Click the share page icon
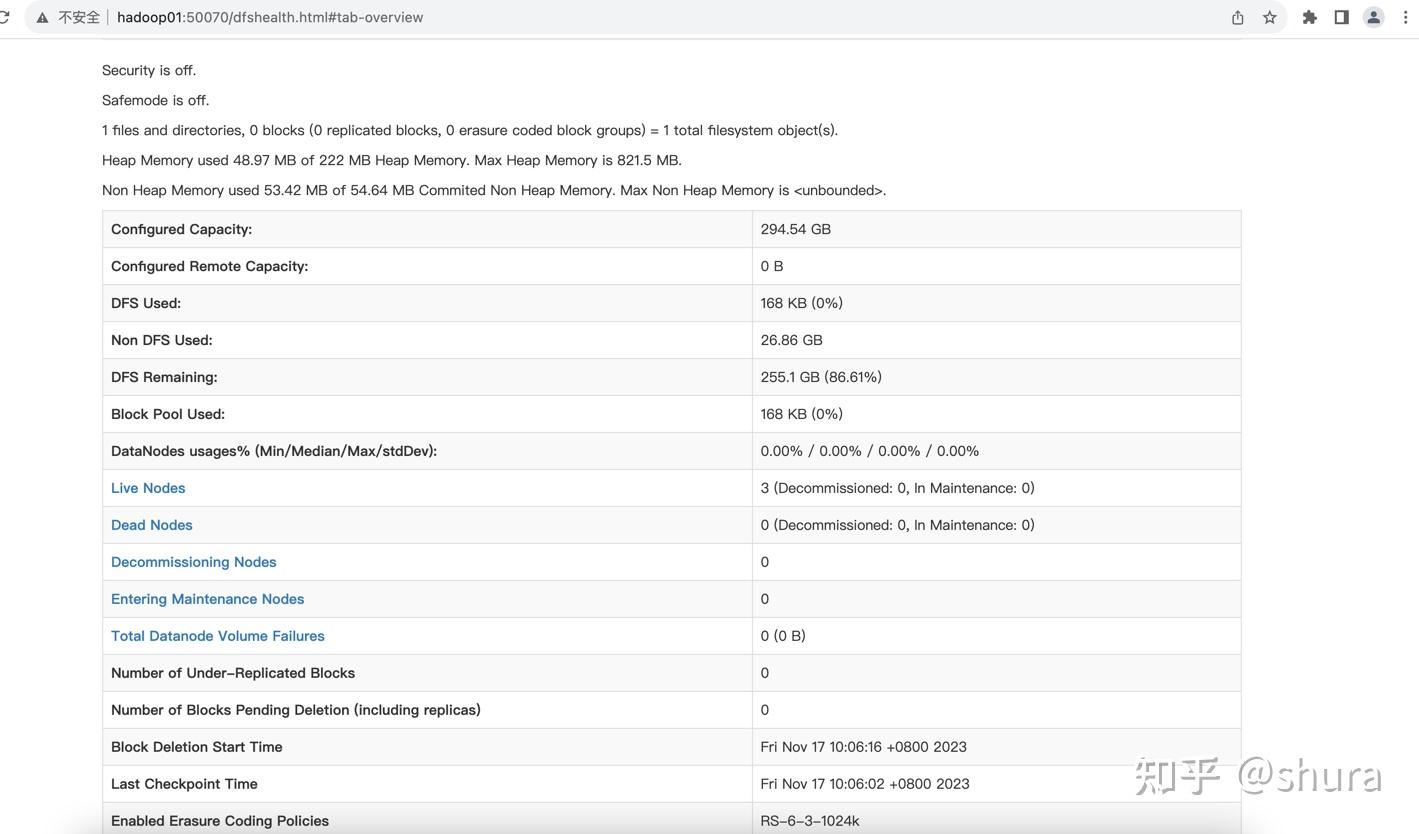The height and width of the screenshot is (834, 1419). coord(1238,17)
